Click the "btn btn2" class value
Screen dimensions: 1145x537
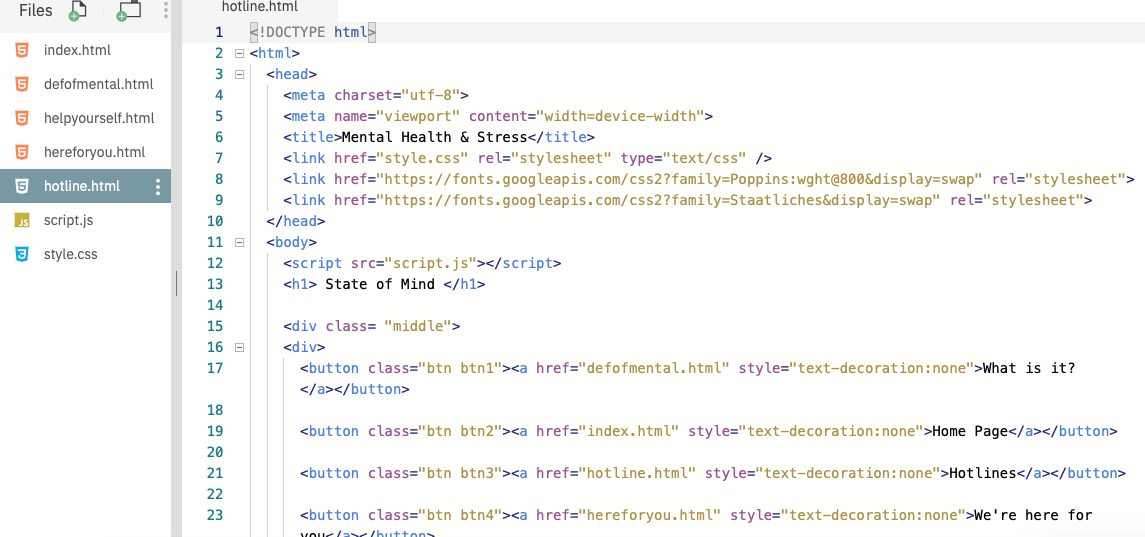(460, 431)
